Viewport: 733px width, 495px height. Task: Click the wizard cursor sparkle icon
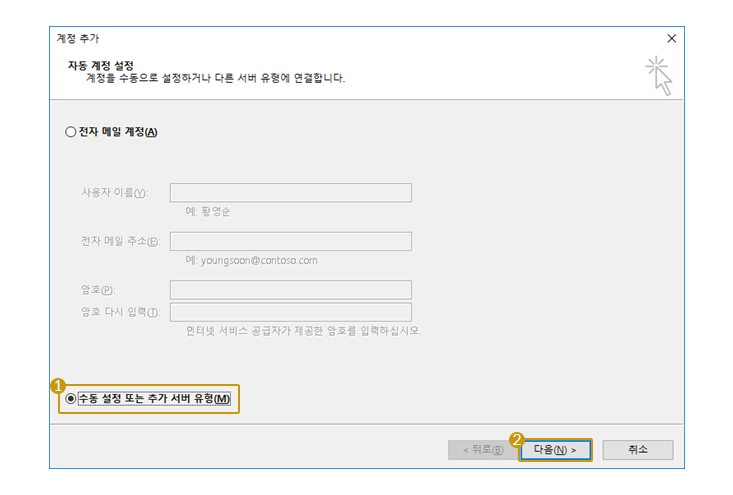(x=658, y=76)
